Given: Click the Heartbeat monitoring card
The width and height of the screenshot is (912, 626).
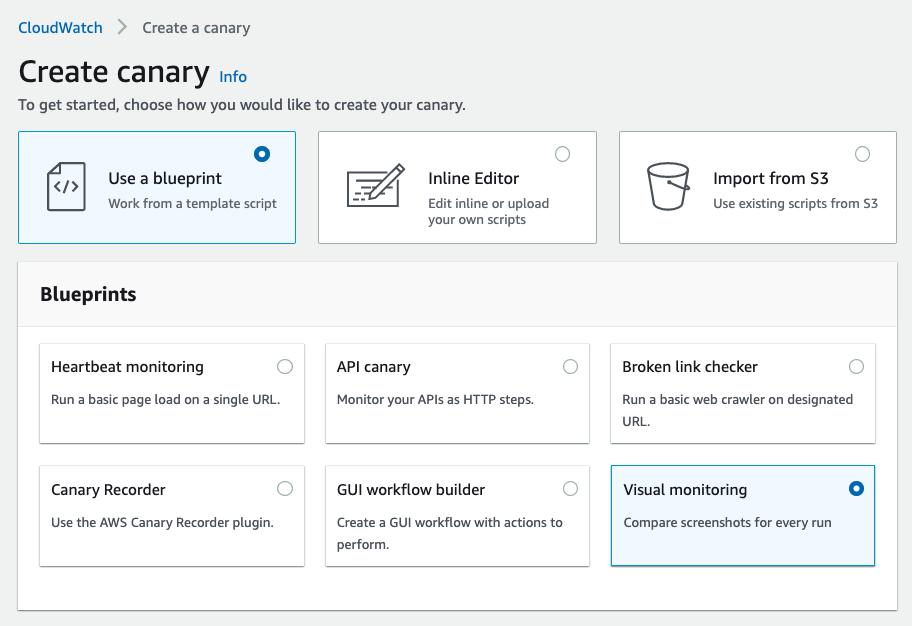Looking at the screenshot, I should pyautogui.click(x=171, y=394).
